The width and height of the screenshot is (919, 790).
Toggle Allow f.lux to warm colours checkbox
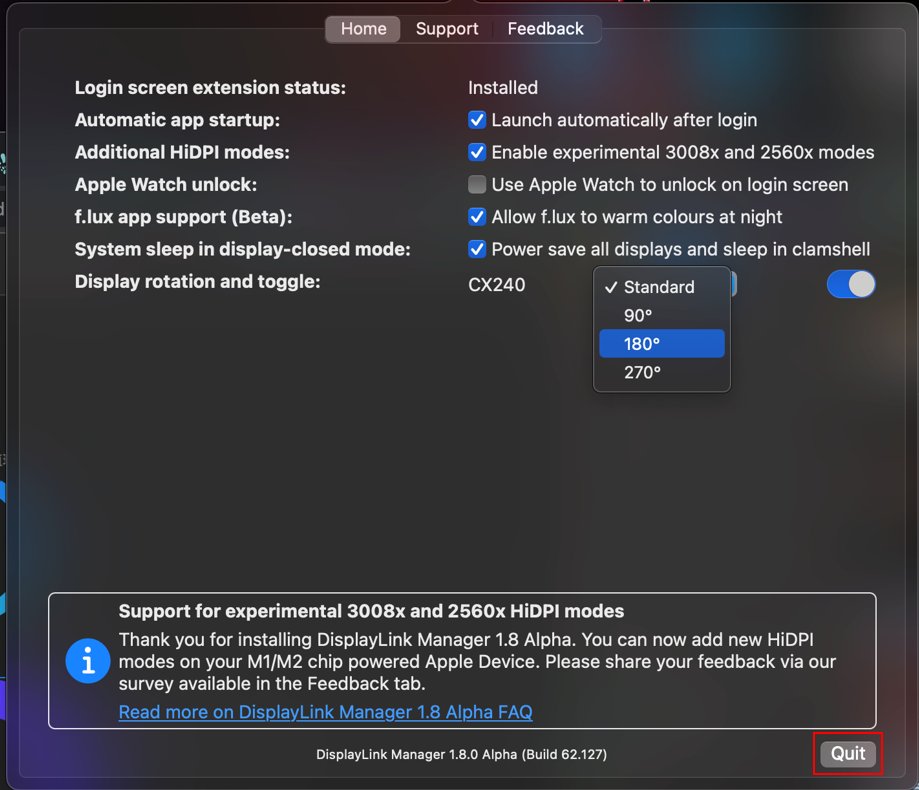(477, 217)
